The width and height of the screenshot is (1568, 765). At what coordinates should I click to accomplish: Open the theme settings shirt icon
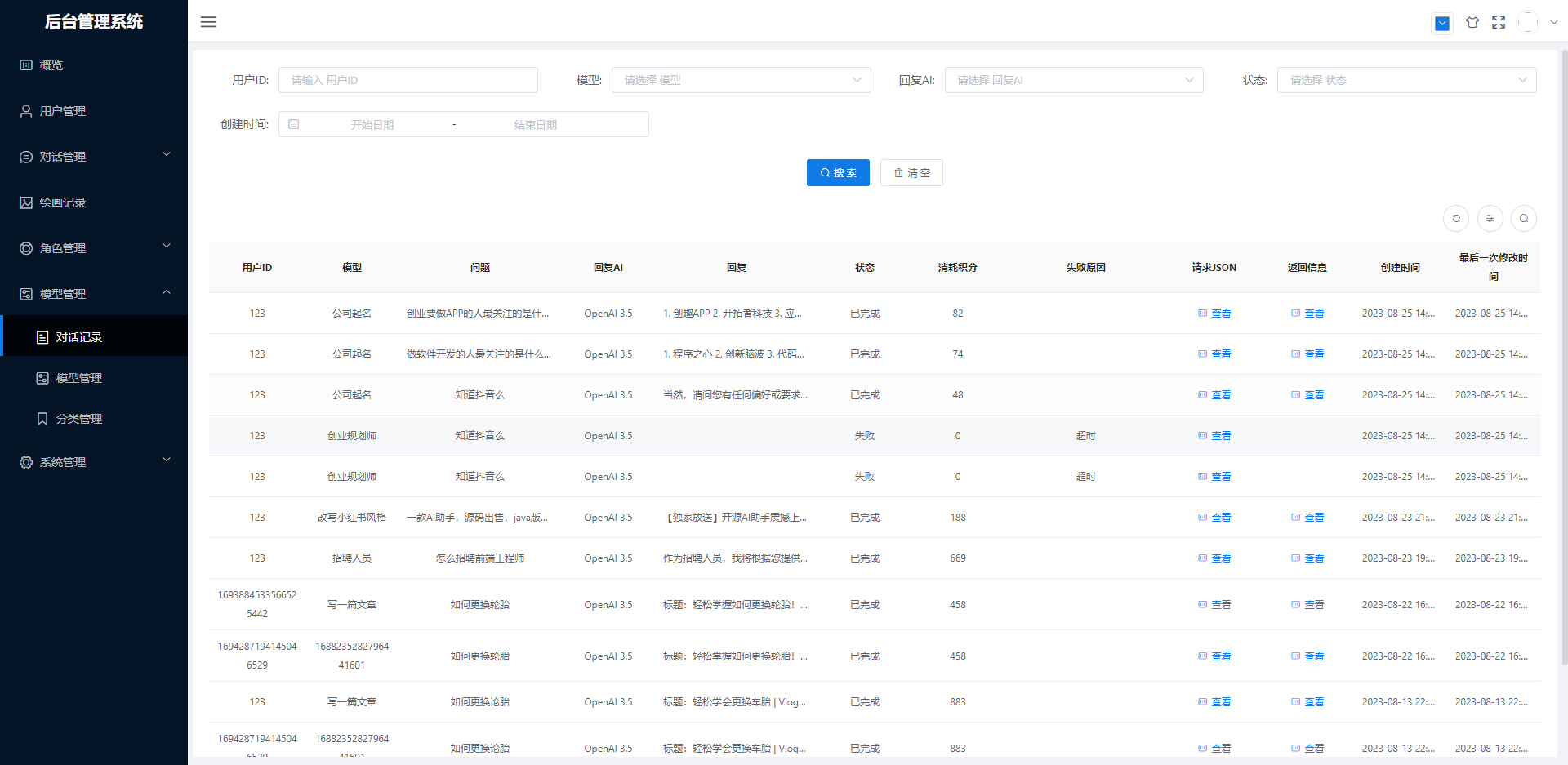(1472, 23)
